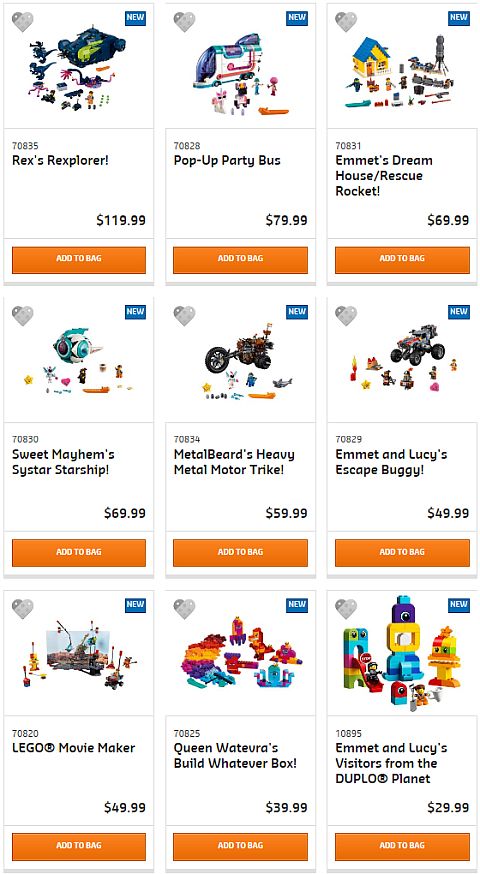
Task: Add Rex's Rexplorer! to bag
Action: pyautogui.click(x=79, y=260)
